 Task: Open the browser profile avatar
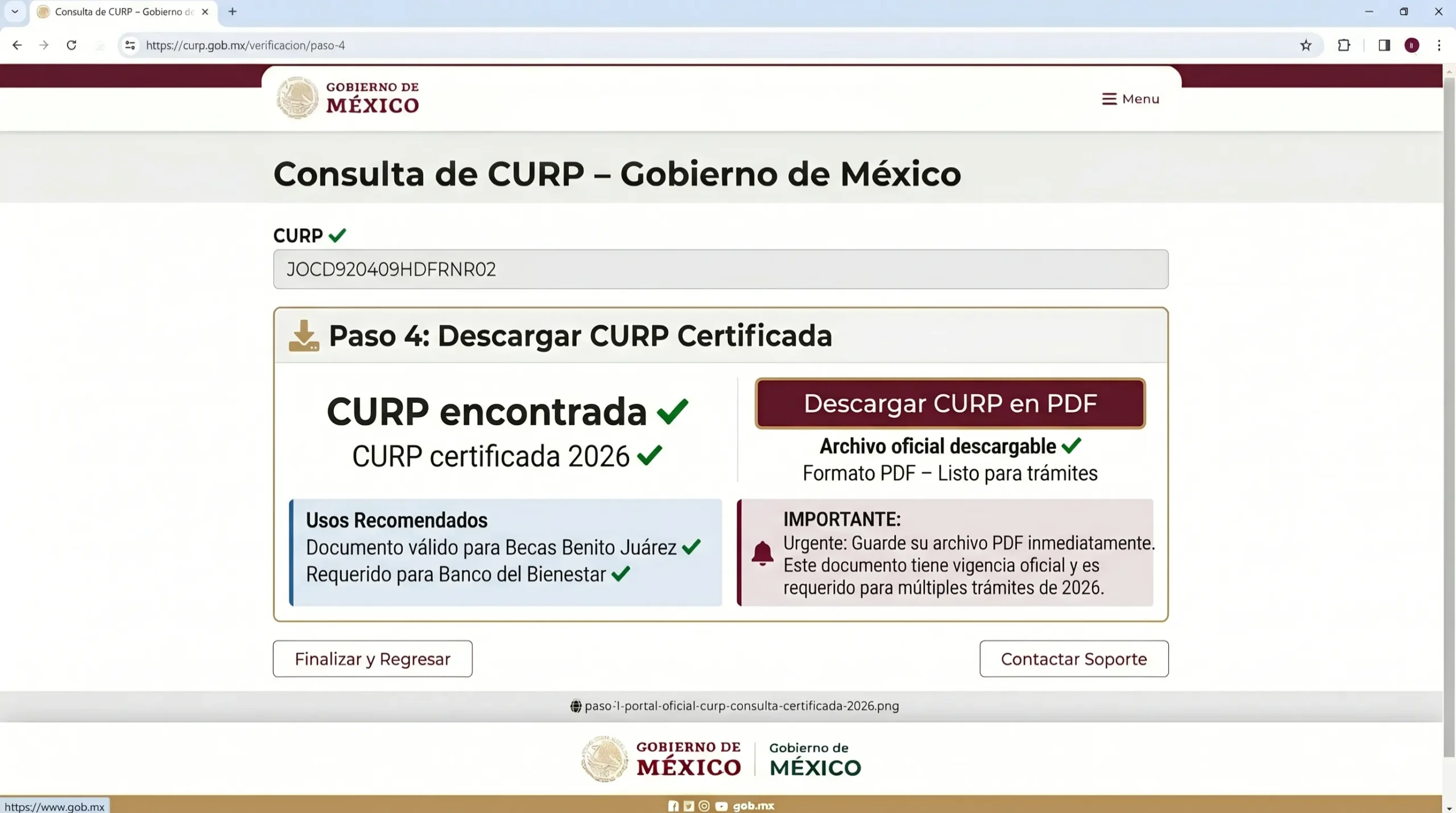[1412, 45]
